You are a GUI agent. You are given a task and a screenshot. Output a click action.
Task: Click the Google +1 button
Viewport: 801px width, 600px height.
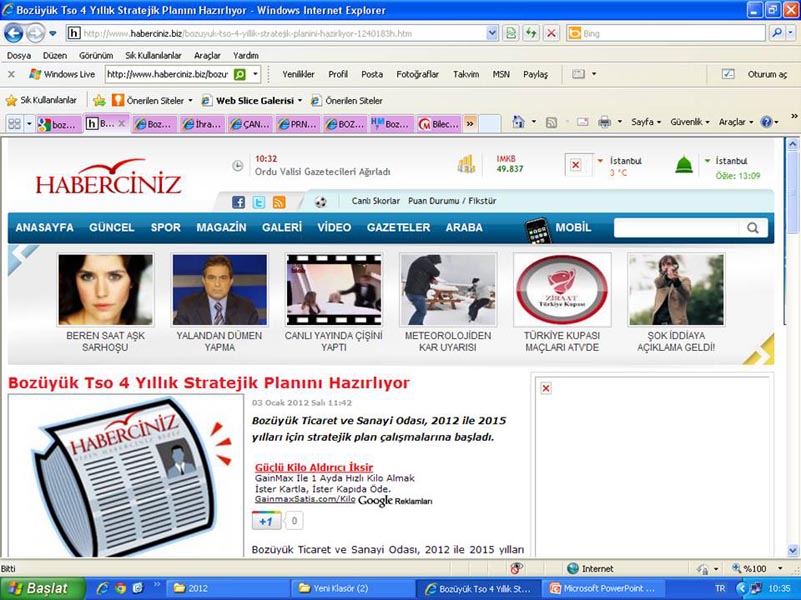coord(267,521)
